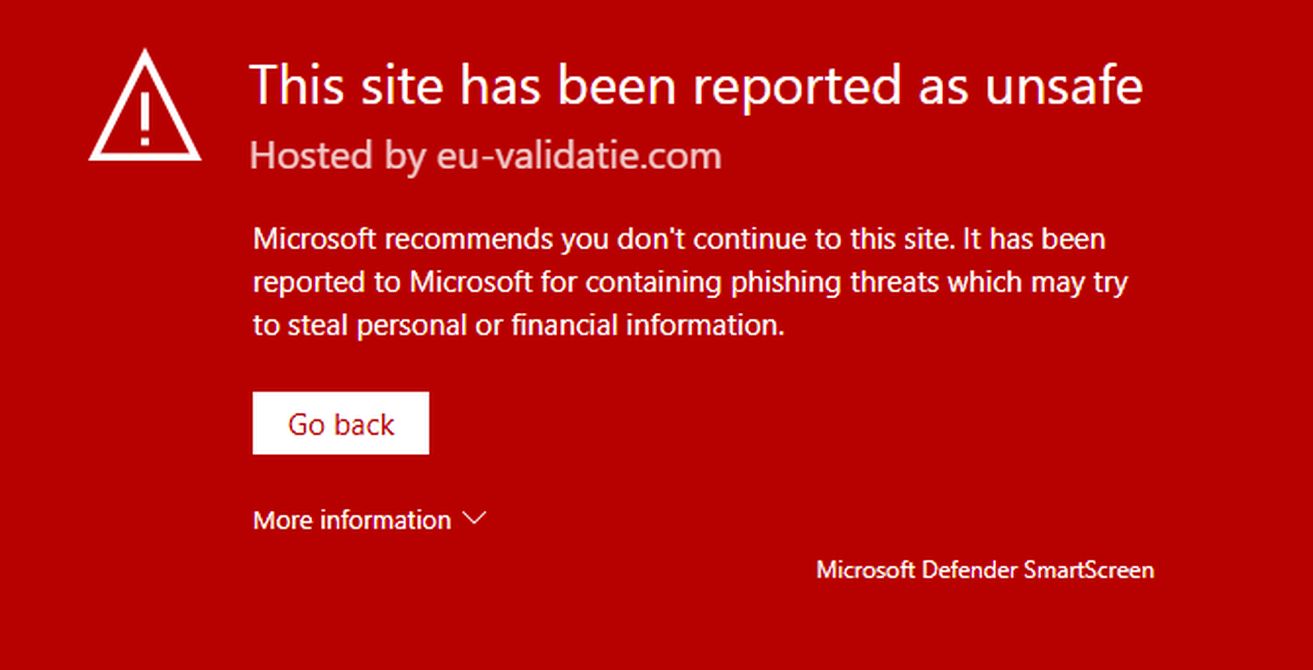Click the 'This site has been reported as unsafe' heading

point(695,84)
